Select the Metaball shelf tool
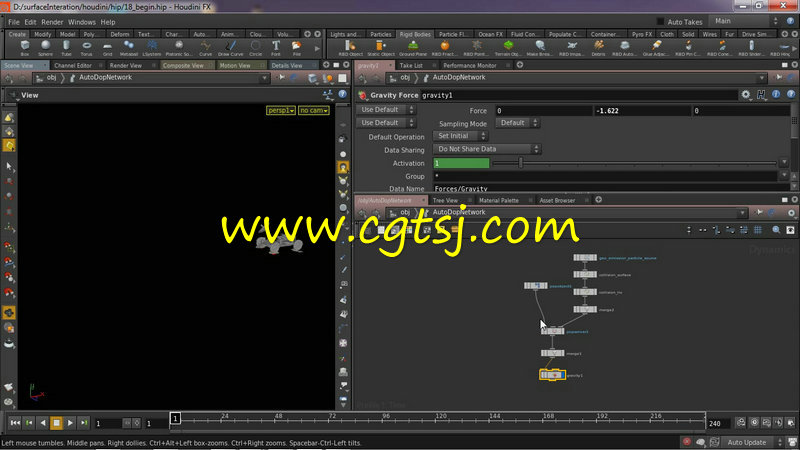 (129, 48)
